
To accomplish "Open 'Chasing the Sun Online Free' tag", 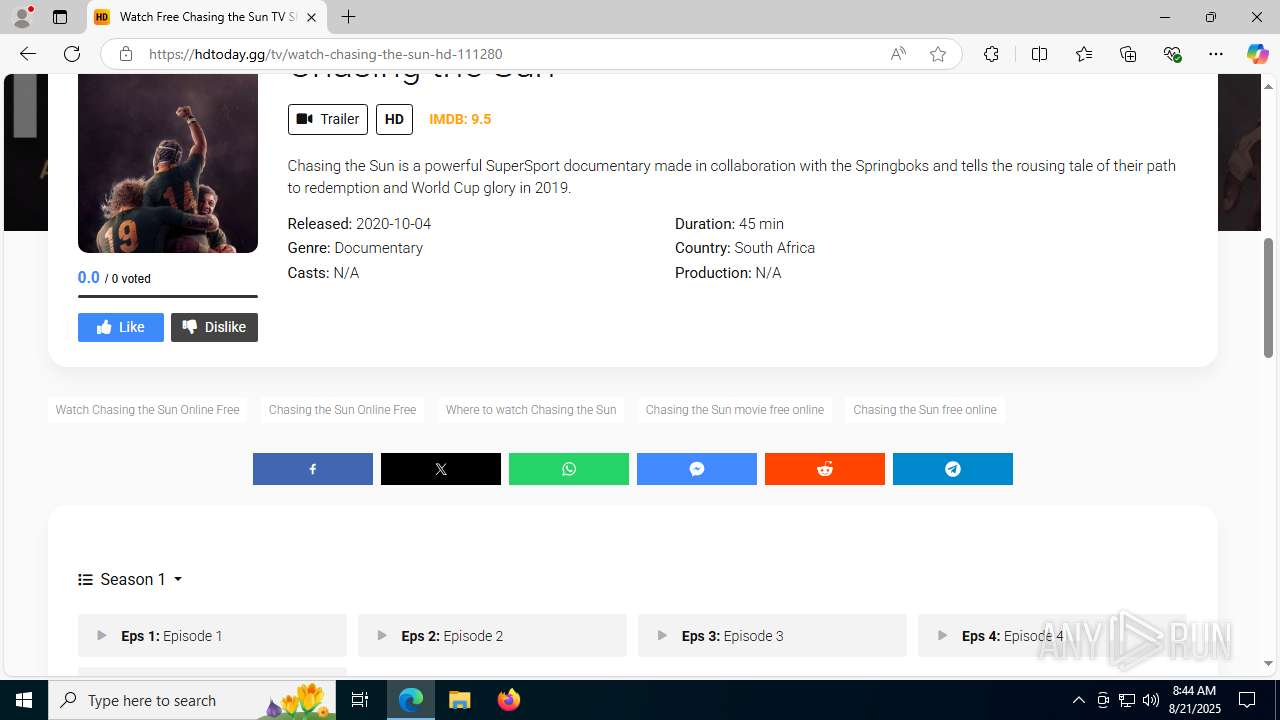I will (x=342, y=410).
